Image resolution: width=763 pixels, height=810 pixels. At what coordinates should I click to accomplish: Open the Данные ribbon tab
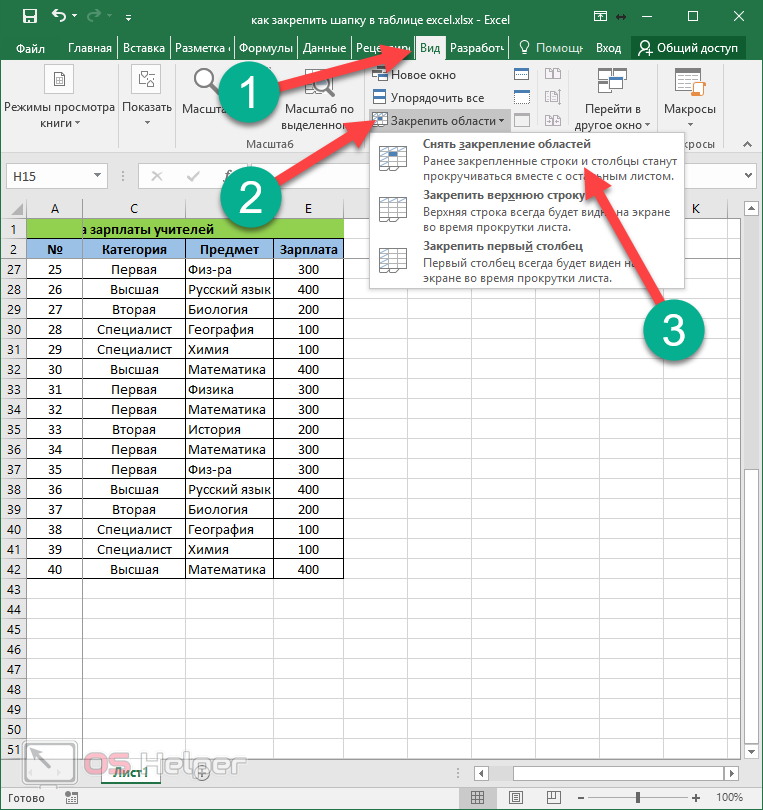coord(324,48)
